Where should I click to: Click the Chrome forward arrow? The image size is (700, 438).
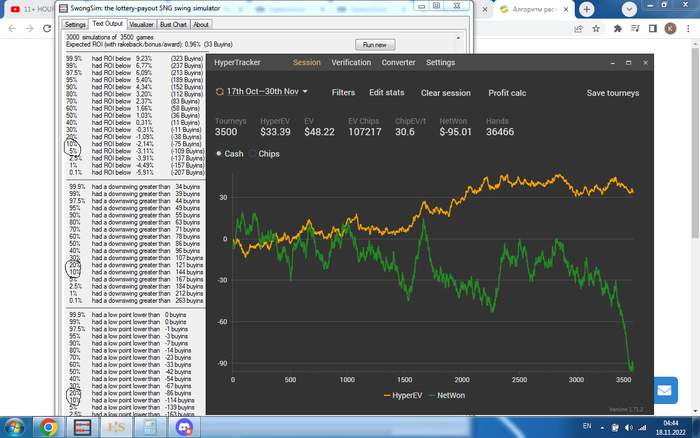tap(29, 29)
